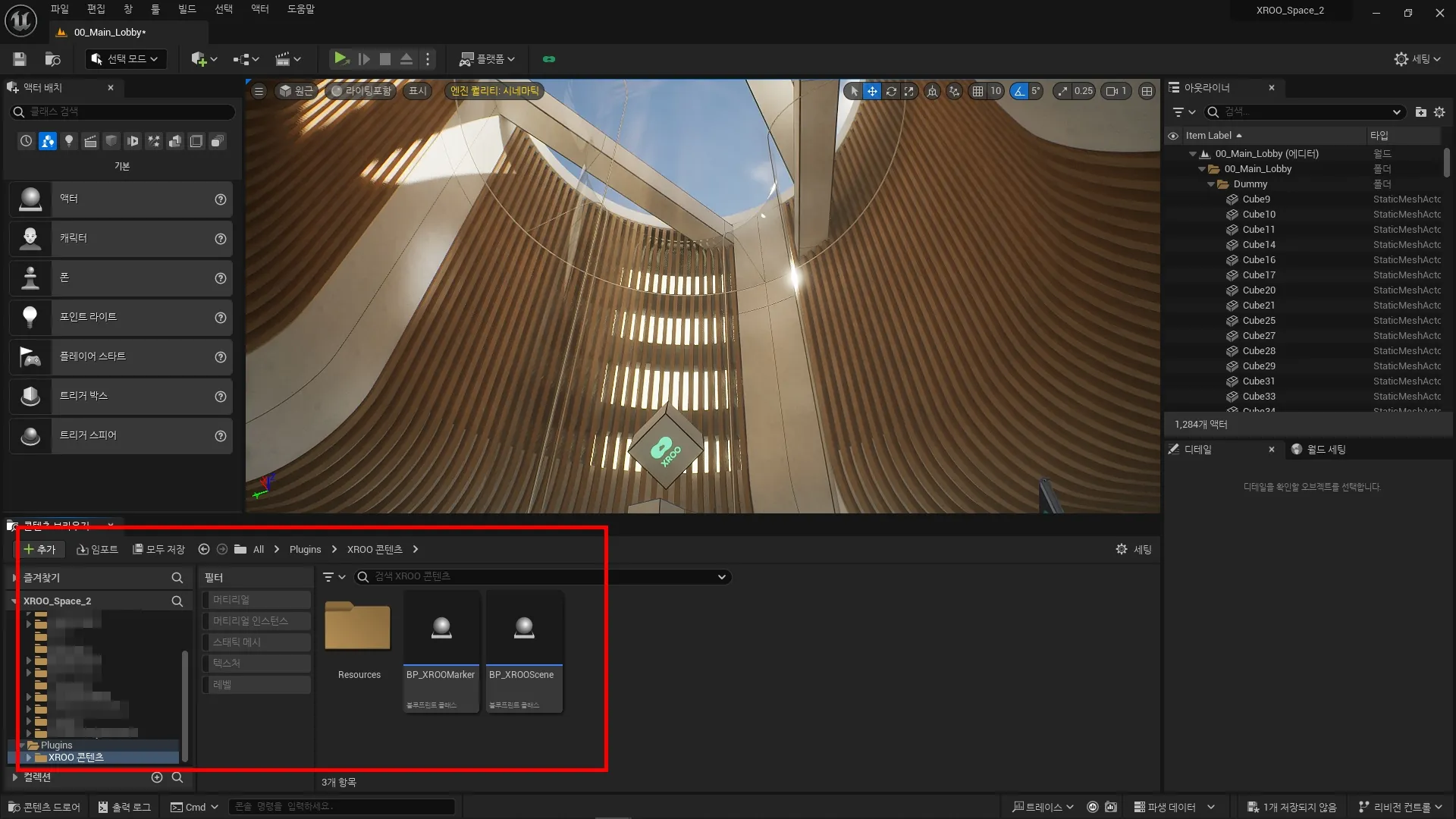Toggle rotation angle snapping in viewport
1456x819 pixels.
pos(1019,91)
